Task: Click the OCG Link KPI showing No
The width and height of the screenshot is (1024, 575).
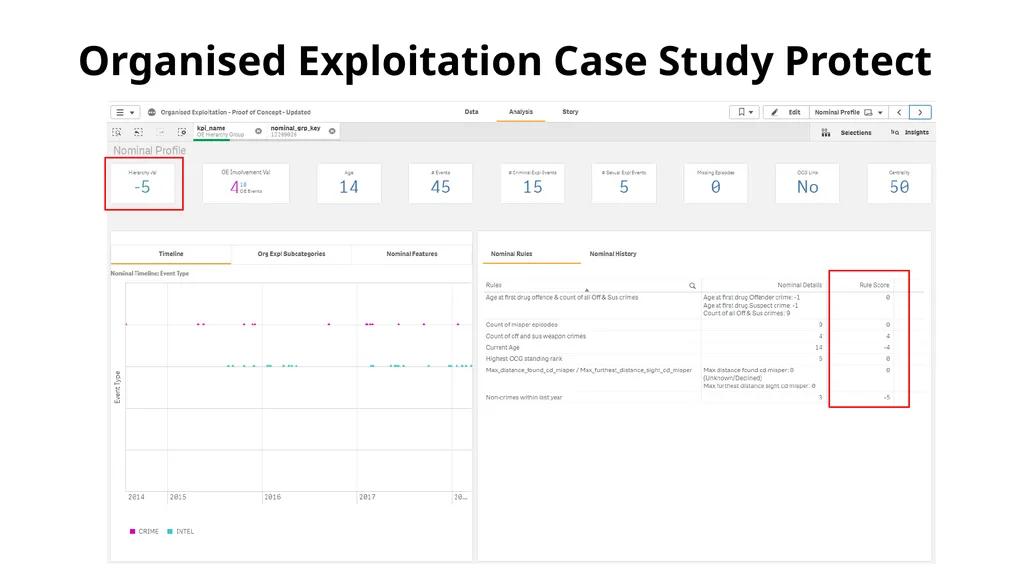Action: pos(807,183)
